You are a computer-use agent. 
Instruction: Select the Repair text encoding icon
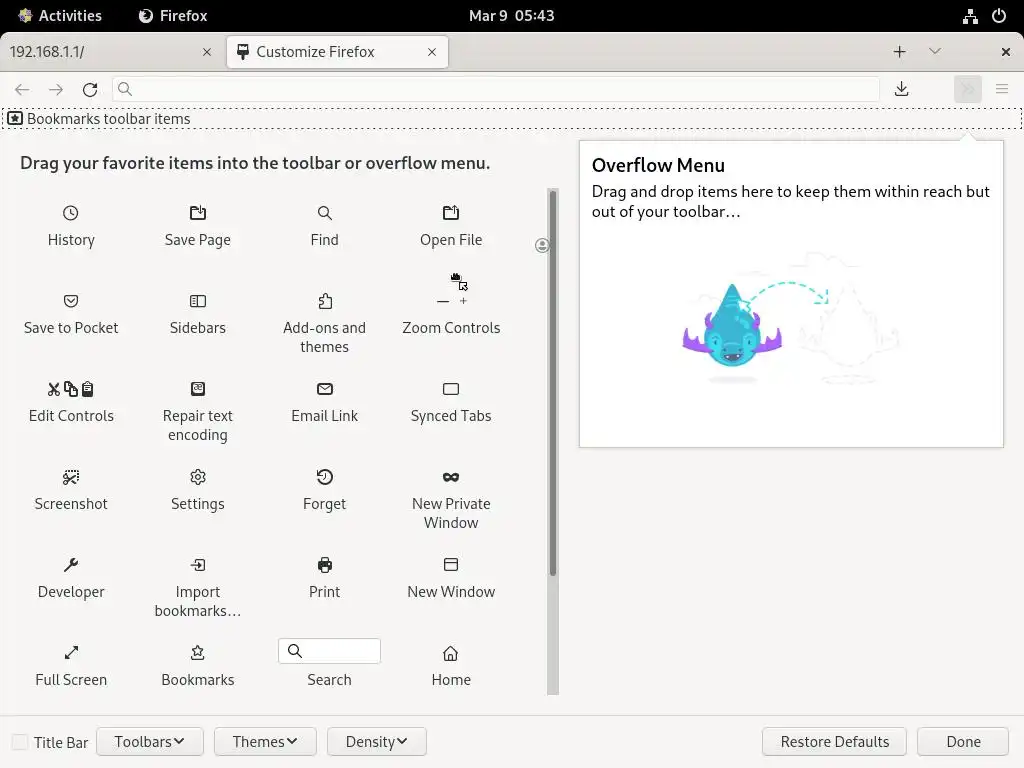click(x=198, y=389)
